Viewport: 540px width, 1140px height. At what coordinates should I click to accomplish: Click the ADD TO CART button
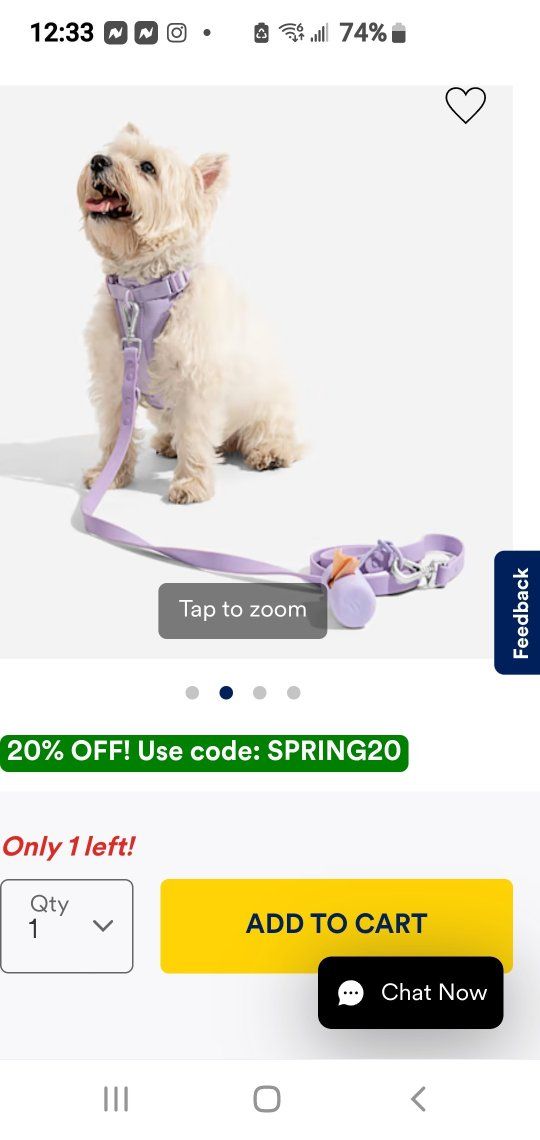coord(337,926)
